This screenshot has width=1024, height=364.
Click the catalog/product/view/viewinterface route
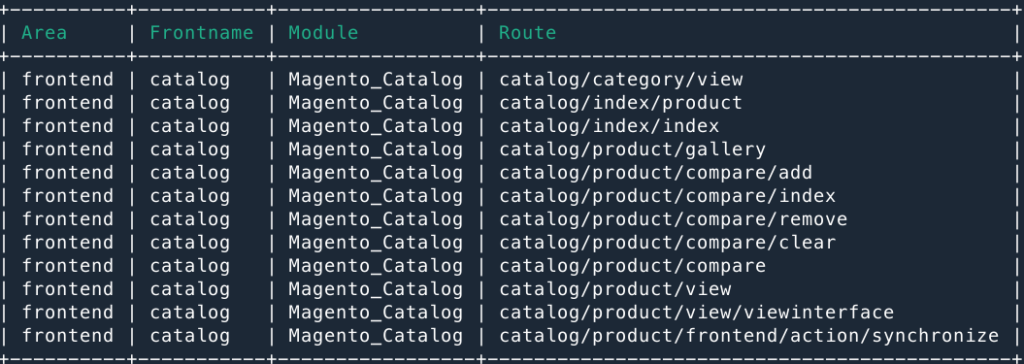(x=696, y=313)
